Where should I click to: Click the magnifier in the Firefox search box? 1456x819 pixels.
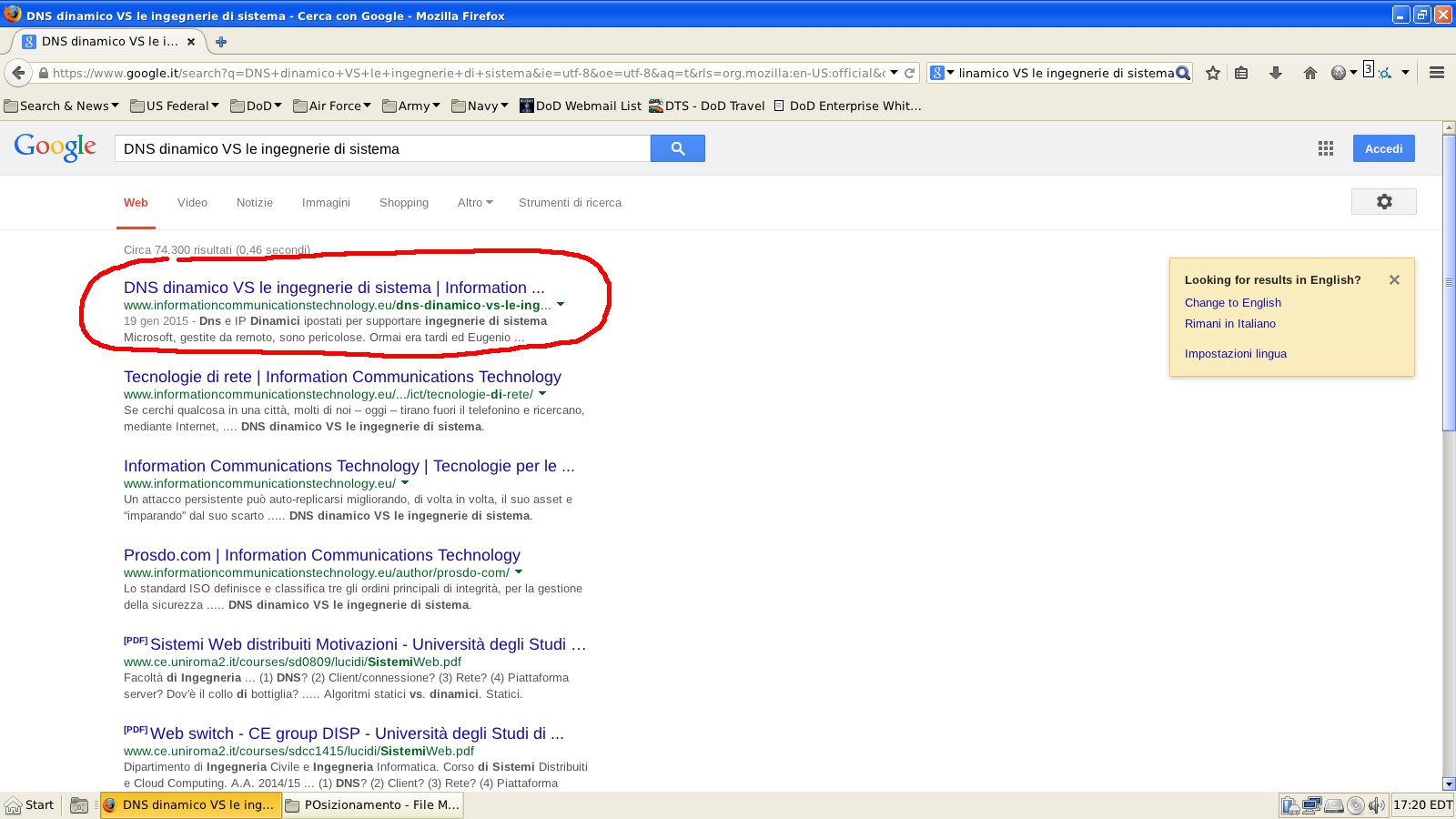tap(1182, 73)
